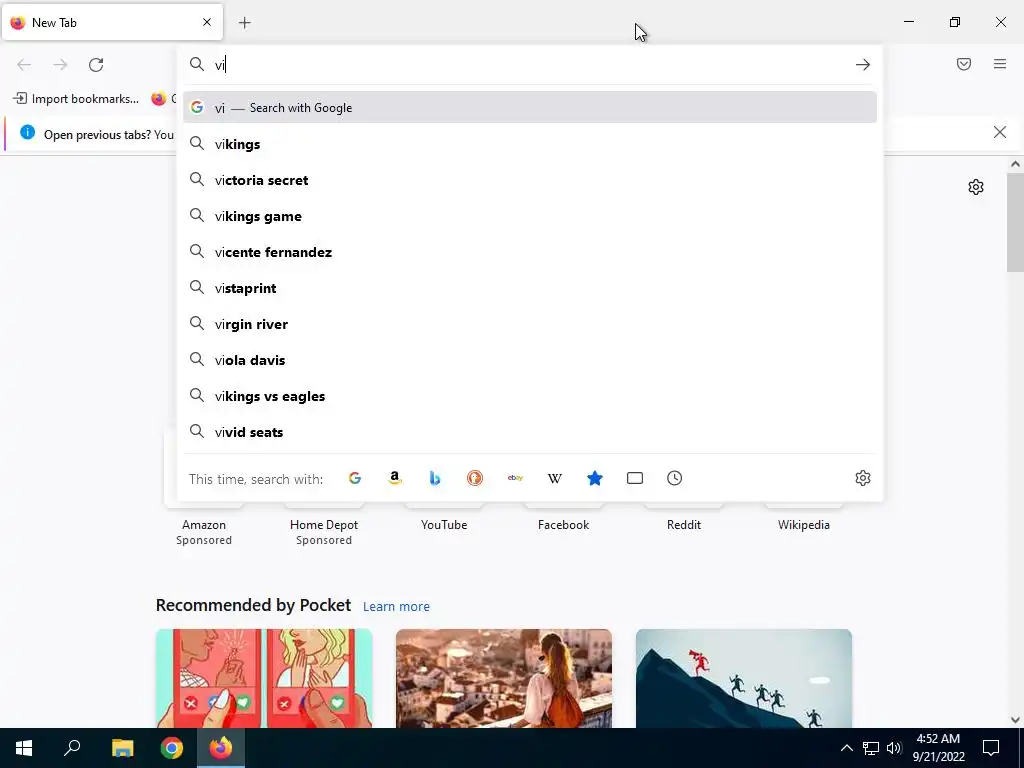Pick the 'vivid seats' suggestion
This screenshot has height=768, width=1024.
tap(530, 432)
